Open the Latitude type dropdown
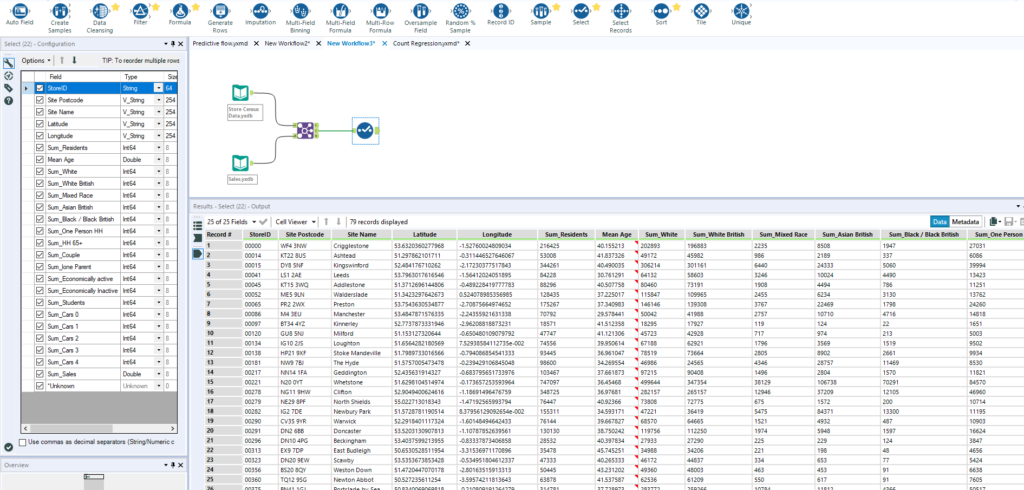 point(159,123)
